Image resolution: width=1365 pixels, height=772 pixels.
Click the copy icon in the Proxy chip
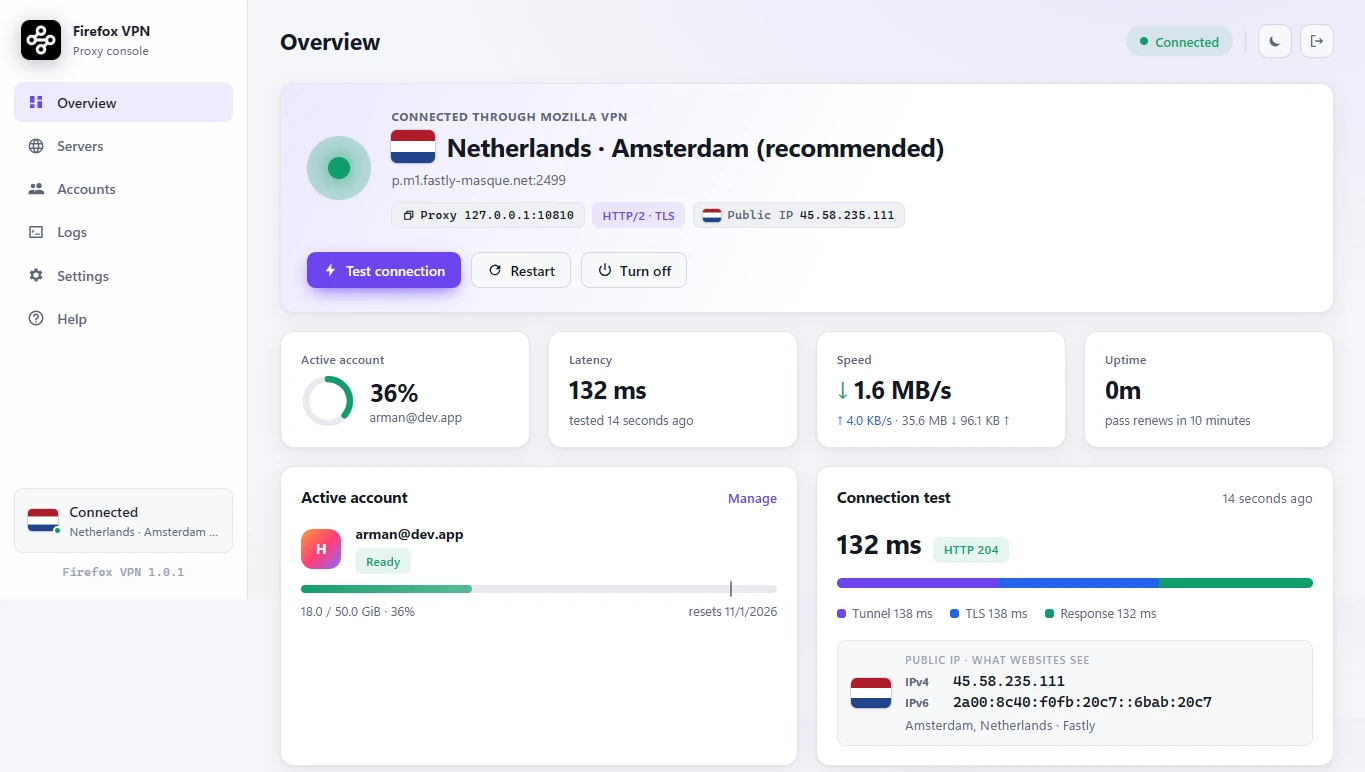pyautogui.click(x=408, y=215)
